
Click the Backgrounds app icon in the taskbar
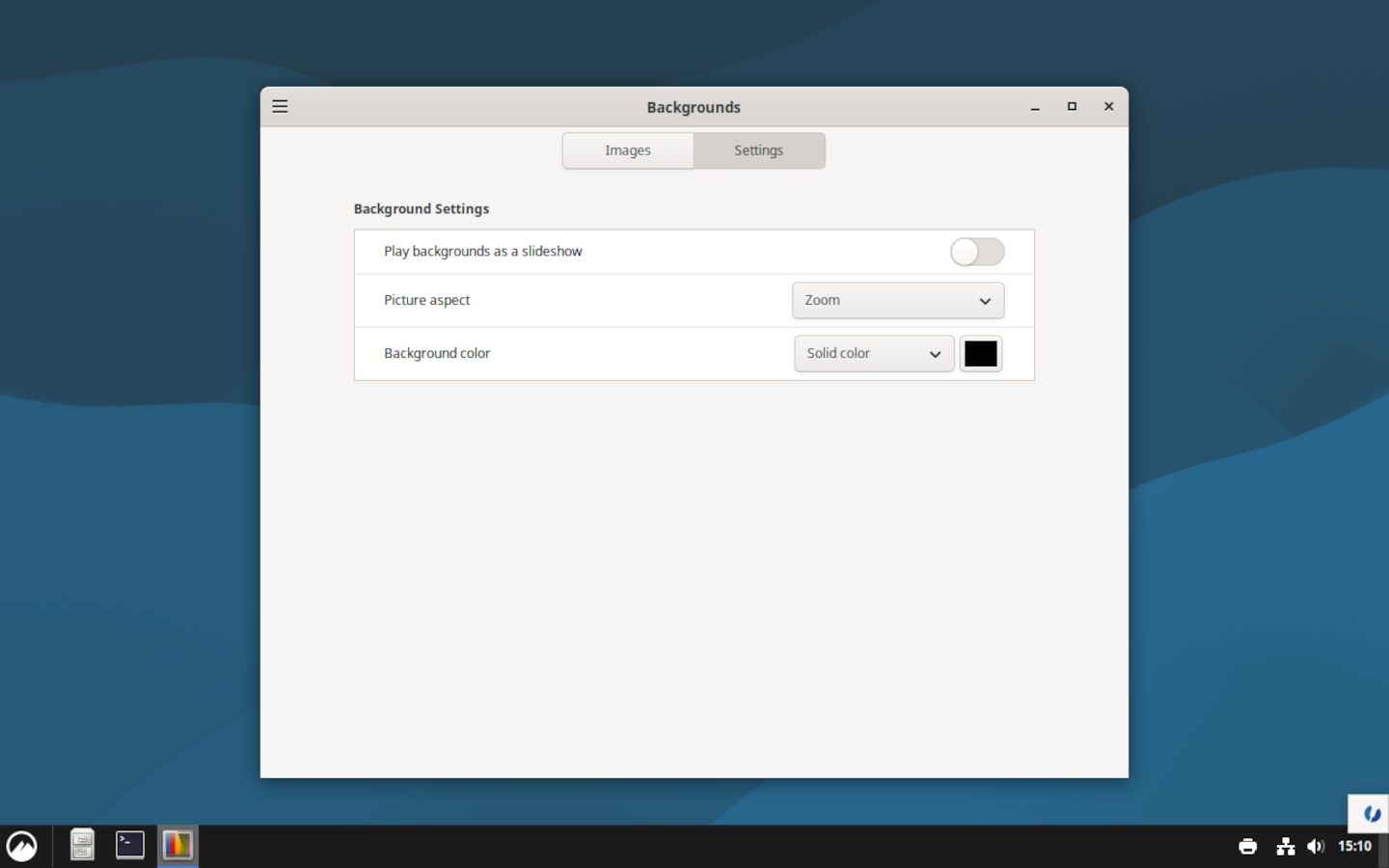pos(177,845)
